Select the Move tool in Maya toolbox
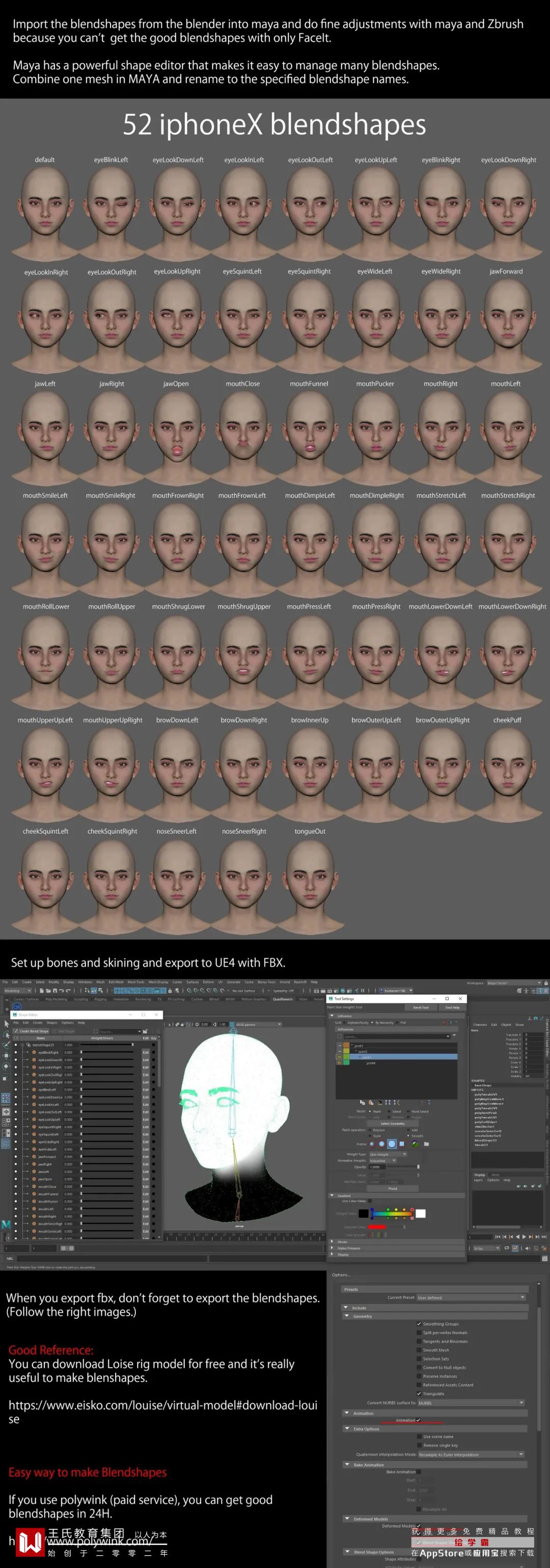The height and width of the screenshot is (1568, 550). click(6, 1055)
